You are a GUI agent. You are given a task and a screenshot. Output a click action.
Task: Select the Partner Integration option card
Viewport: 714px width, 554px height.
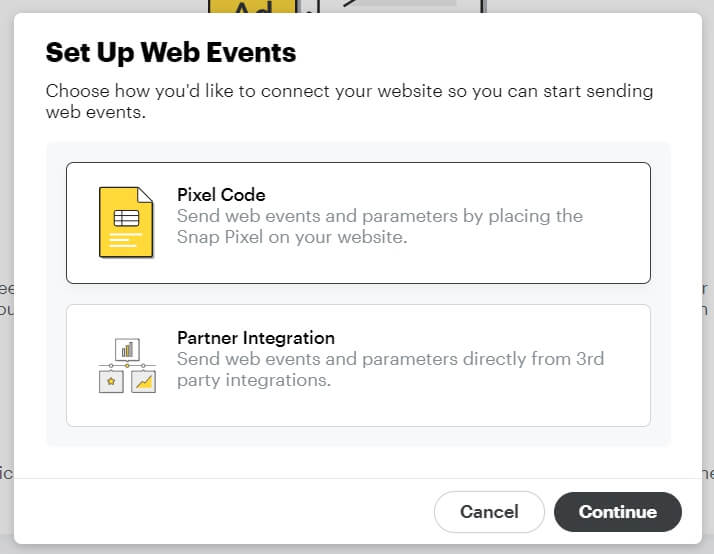pyautogui.click(x=358, y=366)
